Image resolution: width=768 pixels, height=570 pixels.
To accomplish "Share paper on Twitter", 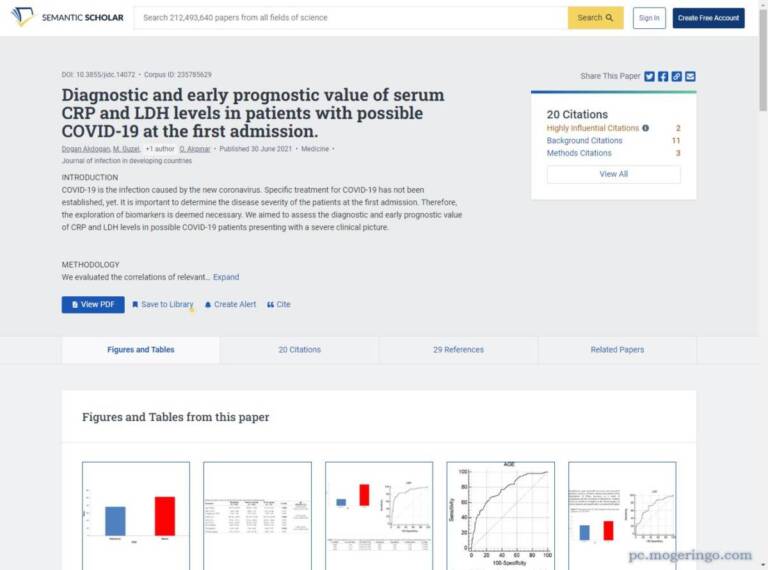I will [649, 76].
